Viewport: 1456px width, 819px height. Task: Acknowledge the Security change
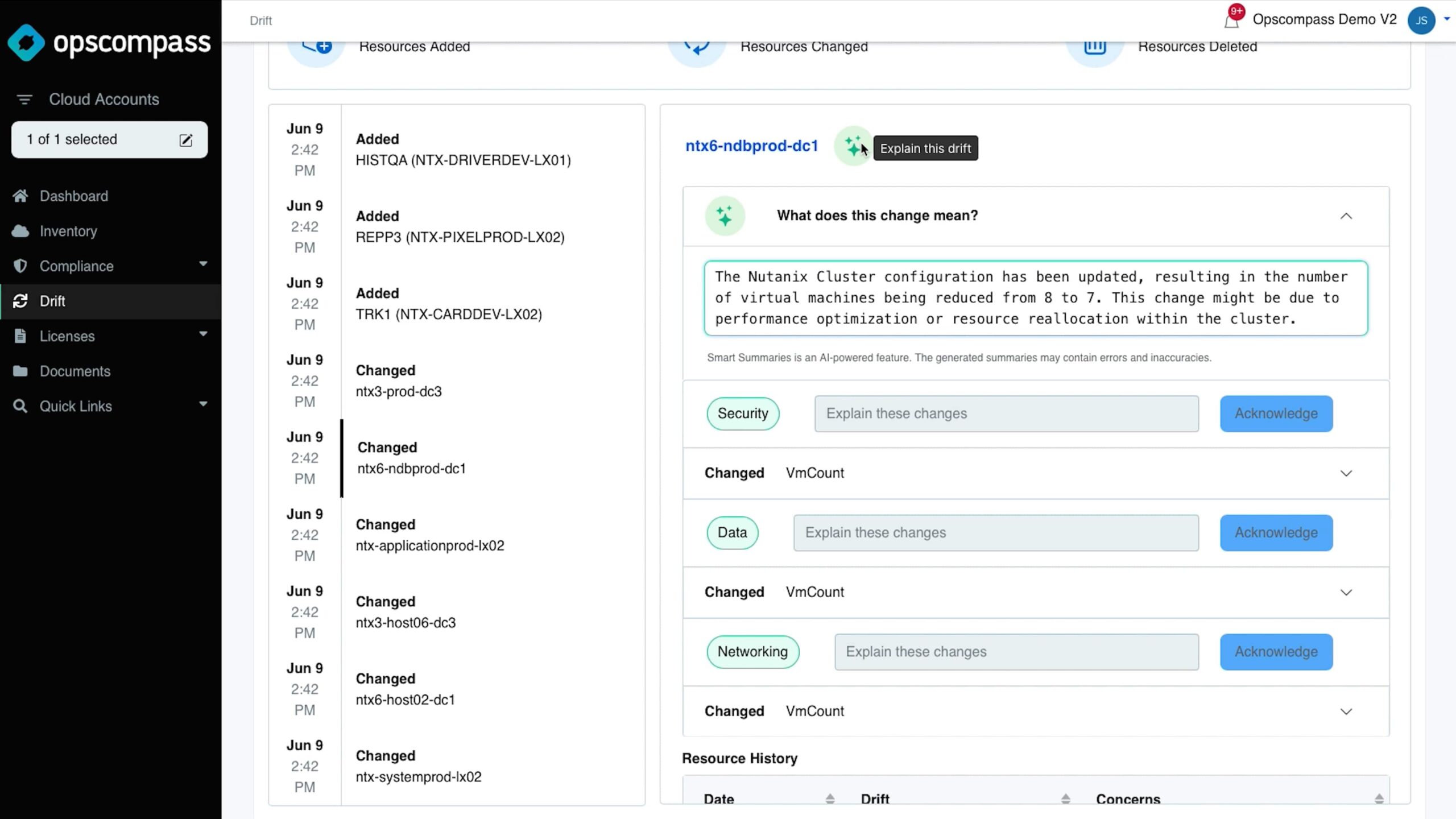pos(1276,414)
